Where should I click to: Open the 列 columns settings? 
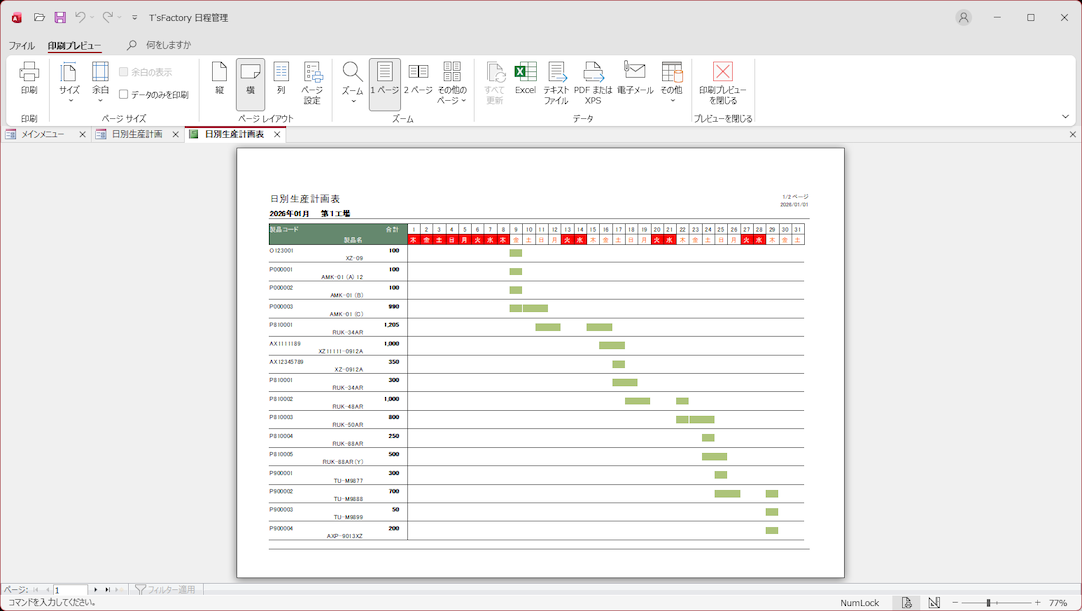(x=281, y=79)
